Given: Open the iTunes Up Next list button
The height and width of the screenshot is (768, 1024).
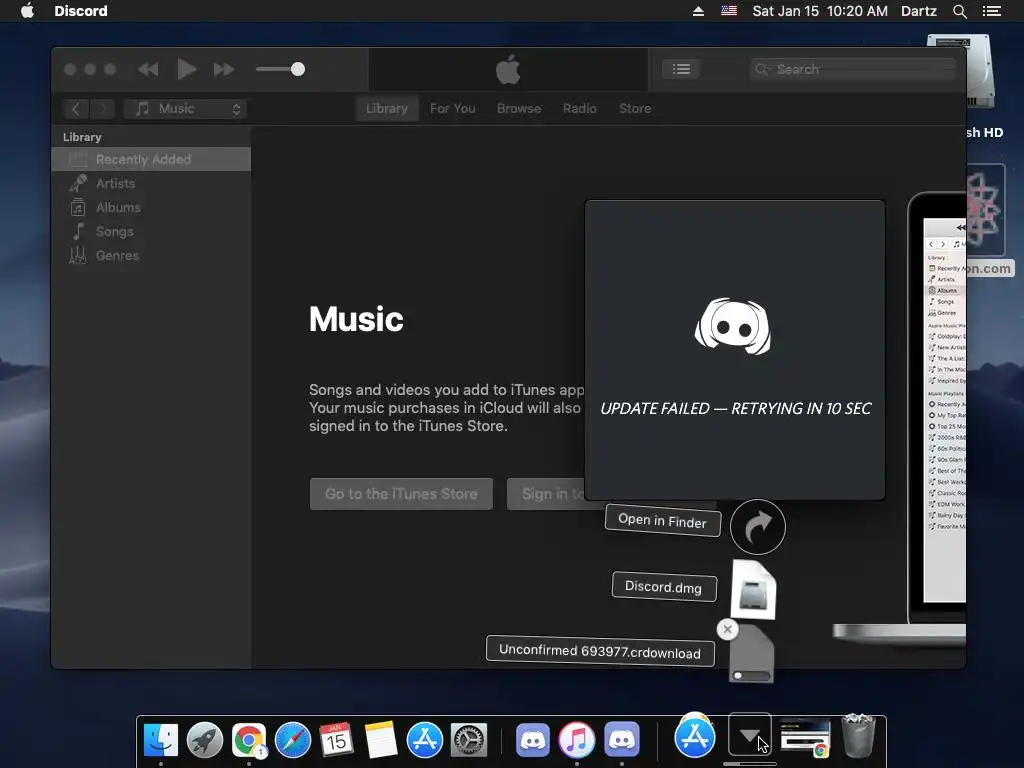Looking at the screenshot, I should (x=681, y=69).
